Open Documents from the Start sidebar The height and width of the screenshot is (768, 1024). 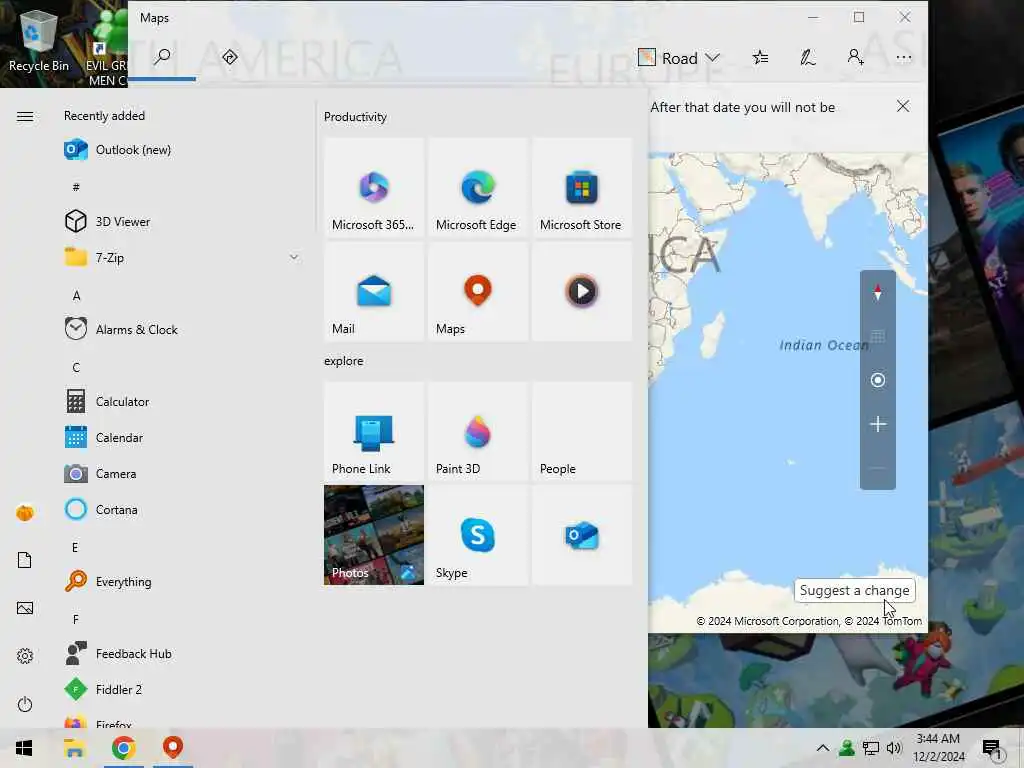25,560
